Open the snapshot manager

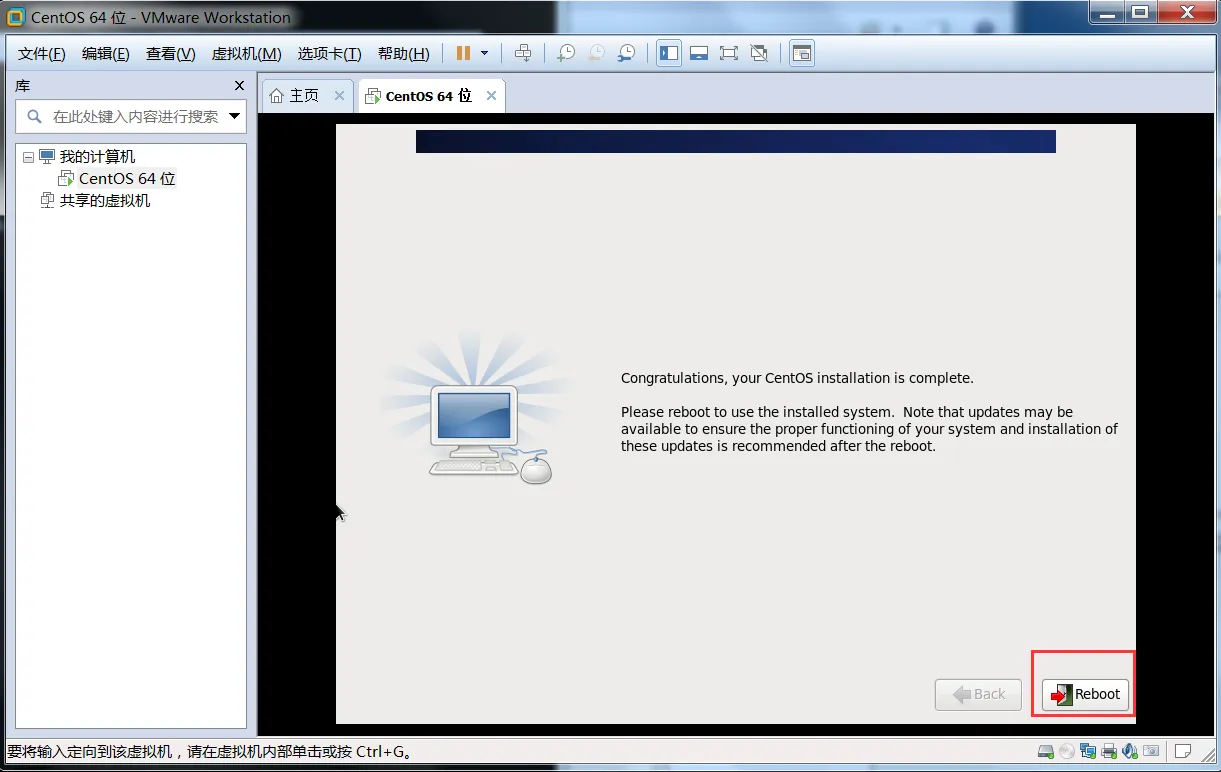[626, 53]
